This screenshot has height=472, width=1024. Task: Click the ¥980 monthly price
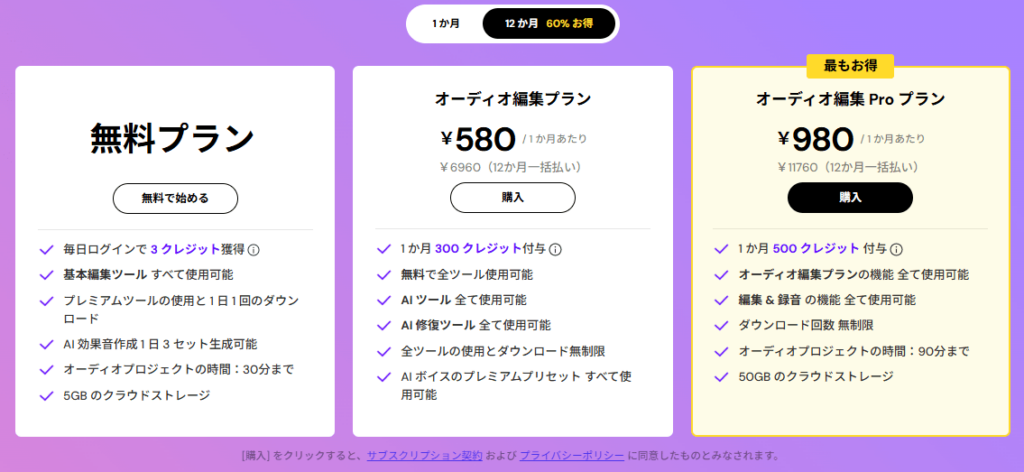(x=817, y=139)
